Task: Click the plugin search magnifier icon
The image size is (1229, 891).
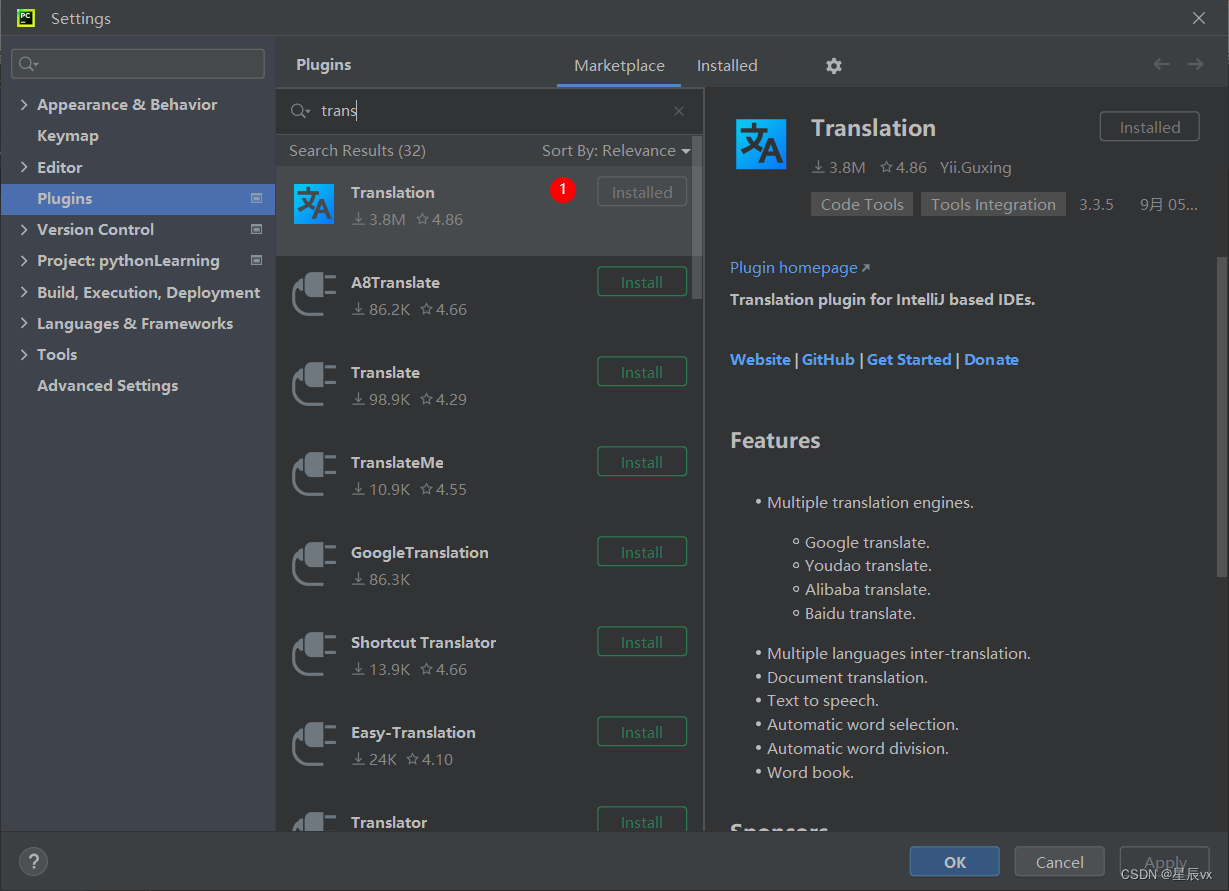Action: (300, 111)
